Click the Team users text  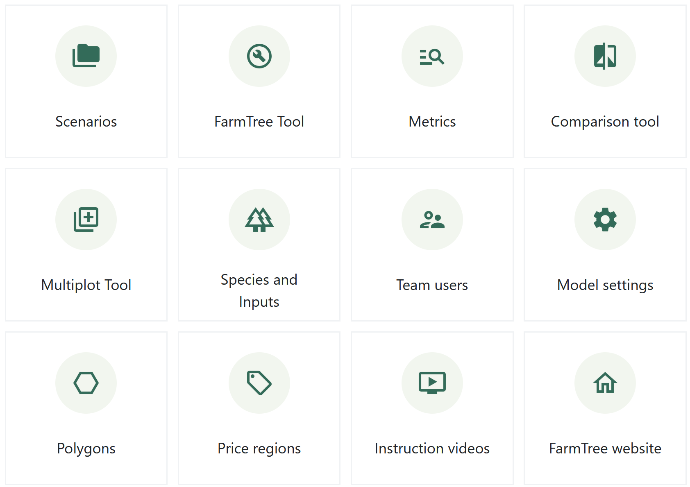tap(432, 285)
